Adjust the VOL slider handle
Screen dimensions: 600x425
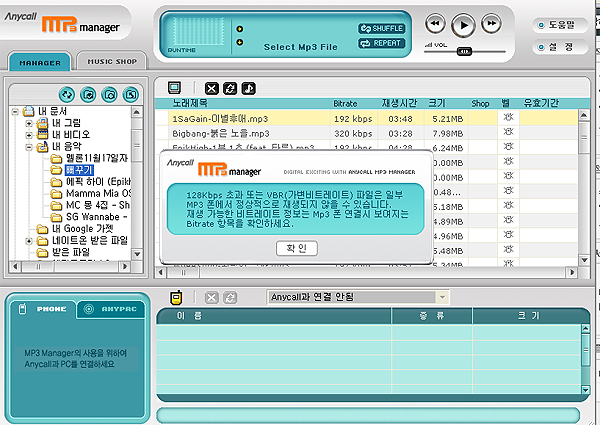tap(465, 52)
